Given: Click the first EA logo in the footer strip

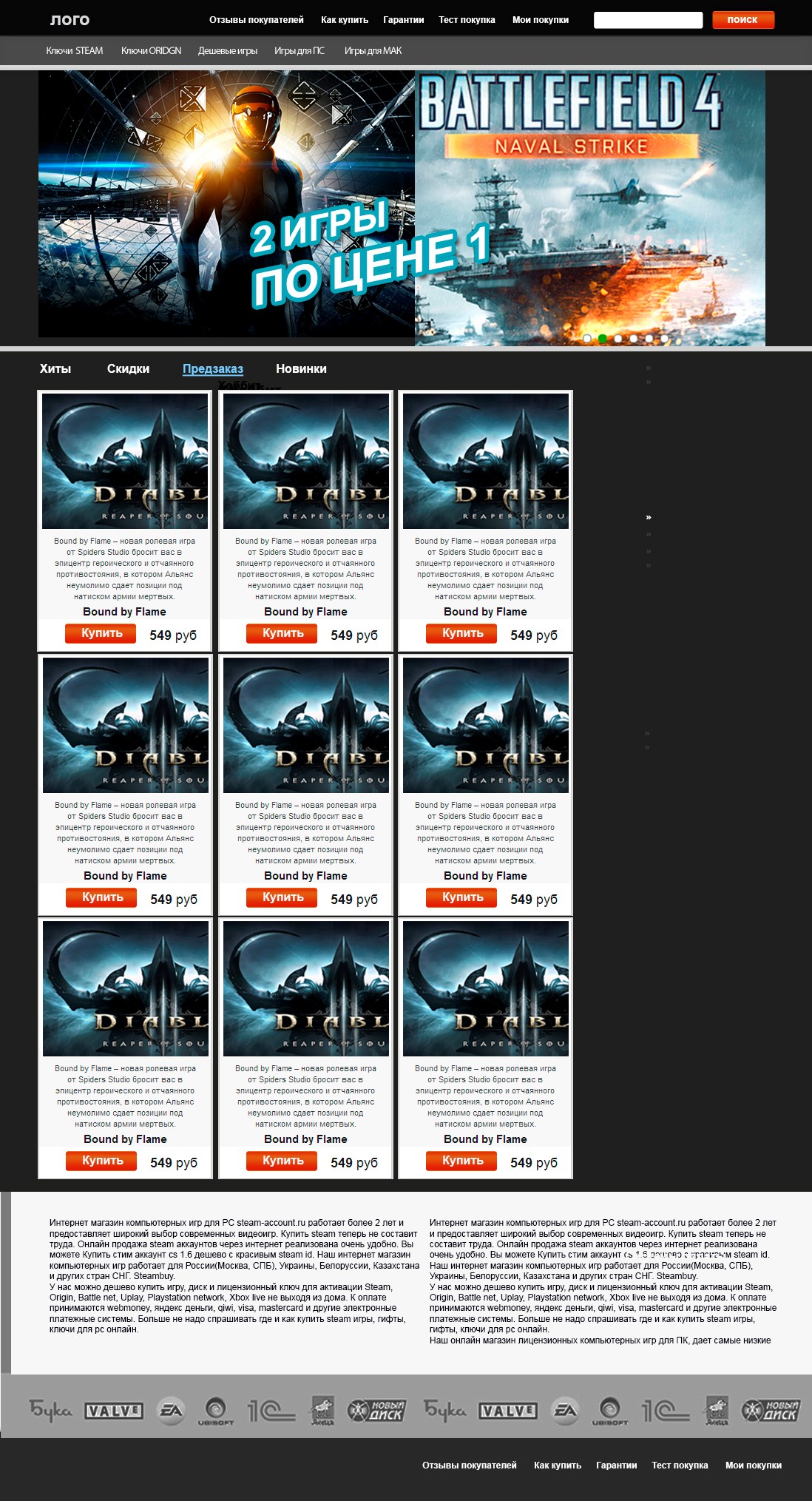Looking at the screenshot, I should click(171, 1411).
